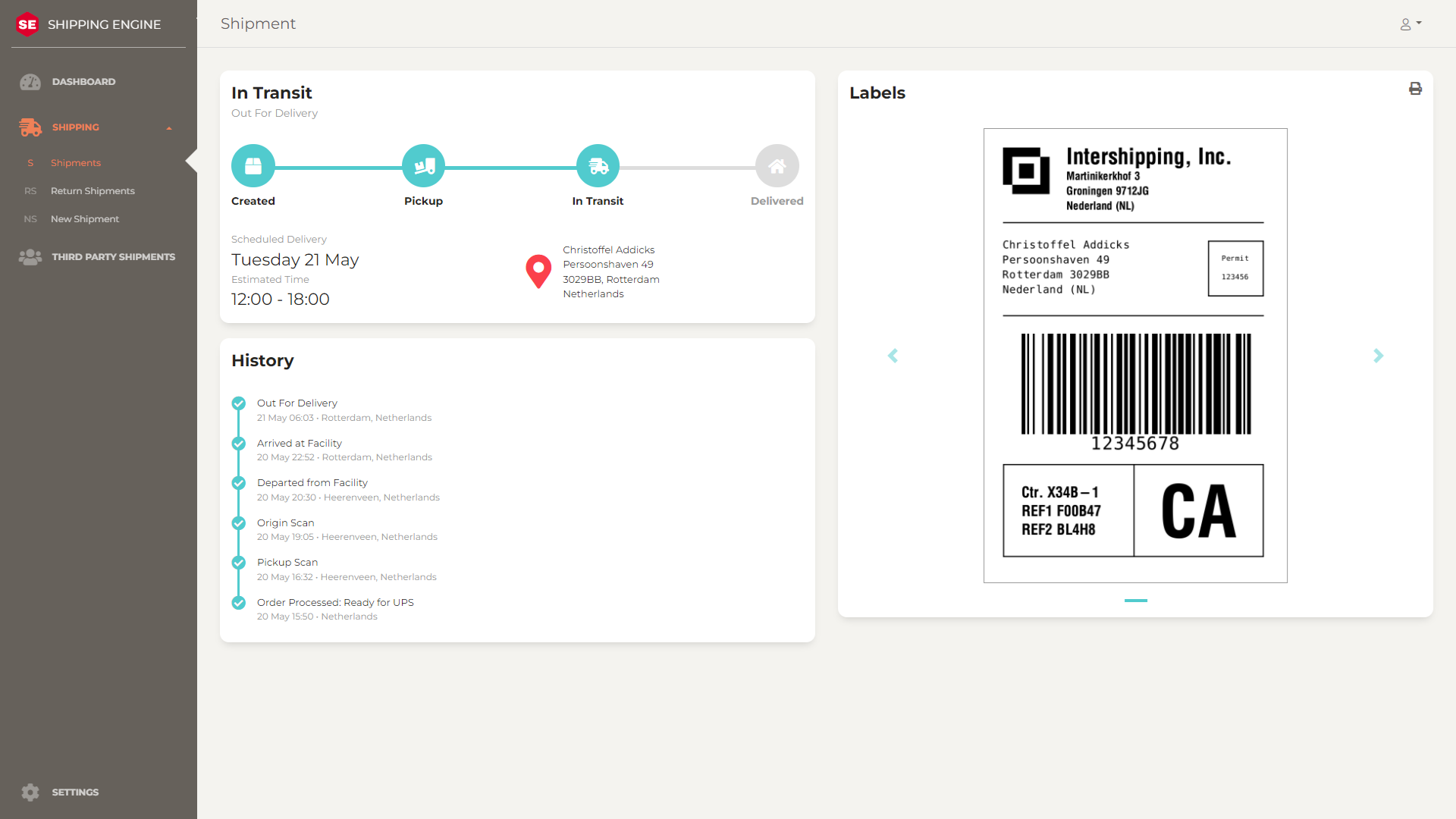
Task: Click the red location pin icon
Action: coord(538,271)
